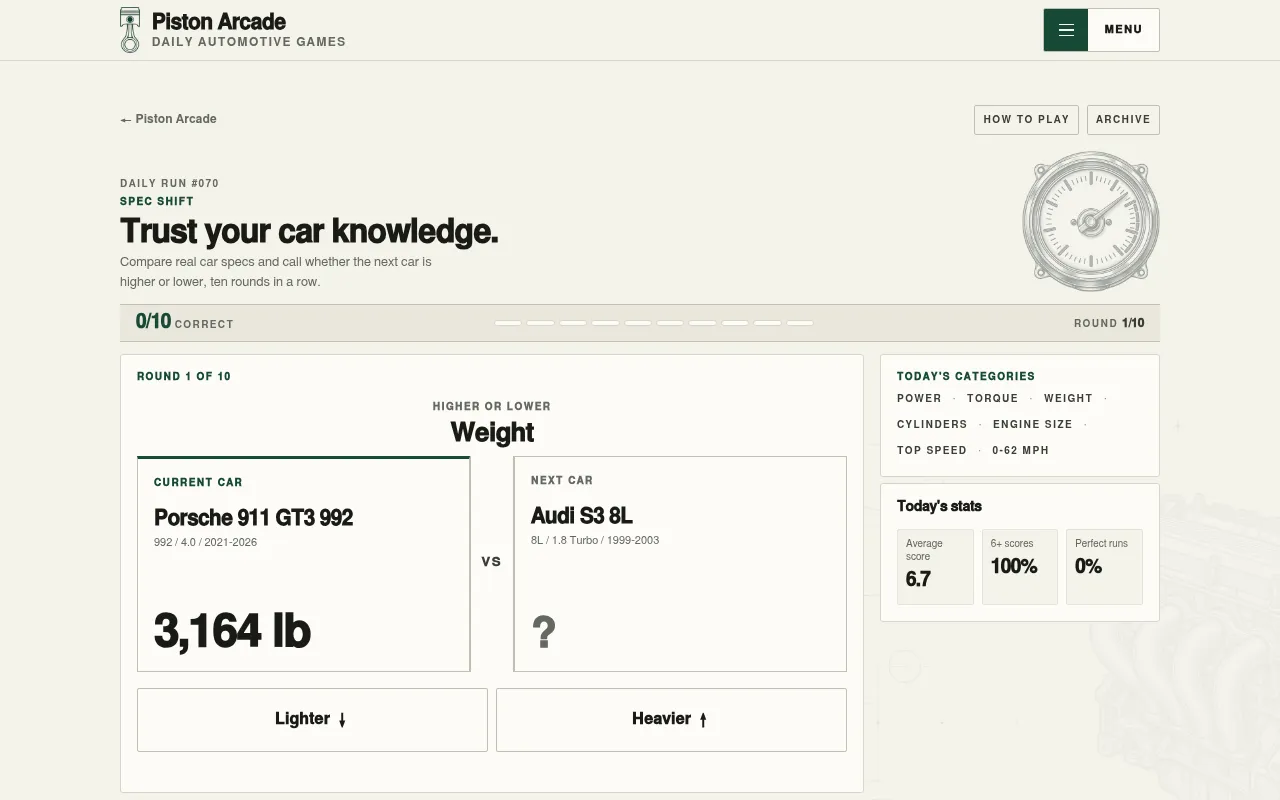1280x800 pixels.
Task: Click the 992 / 4.0 / 2021-2026 subtitle
Action: (x=205, y=542)
